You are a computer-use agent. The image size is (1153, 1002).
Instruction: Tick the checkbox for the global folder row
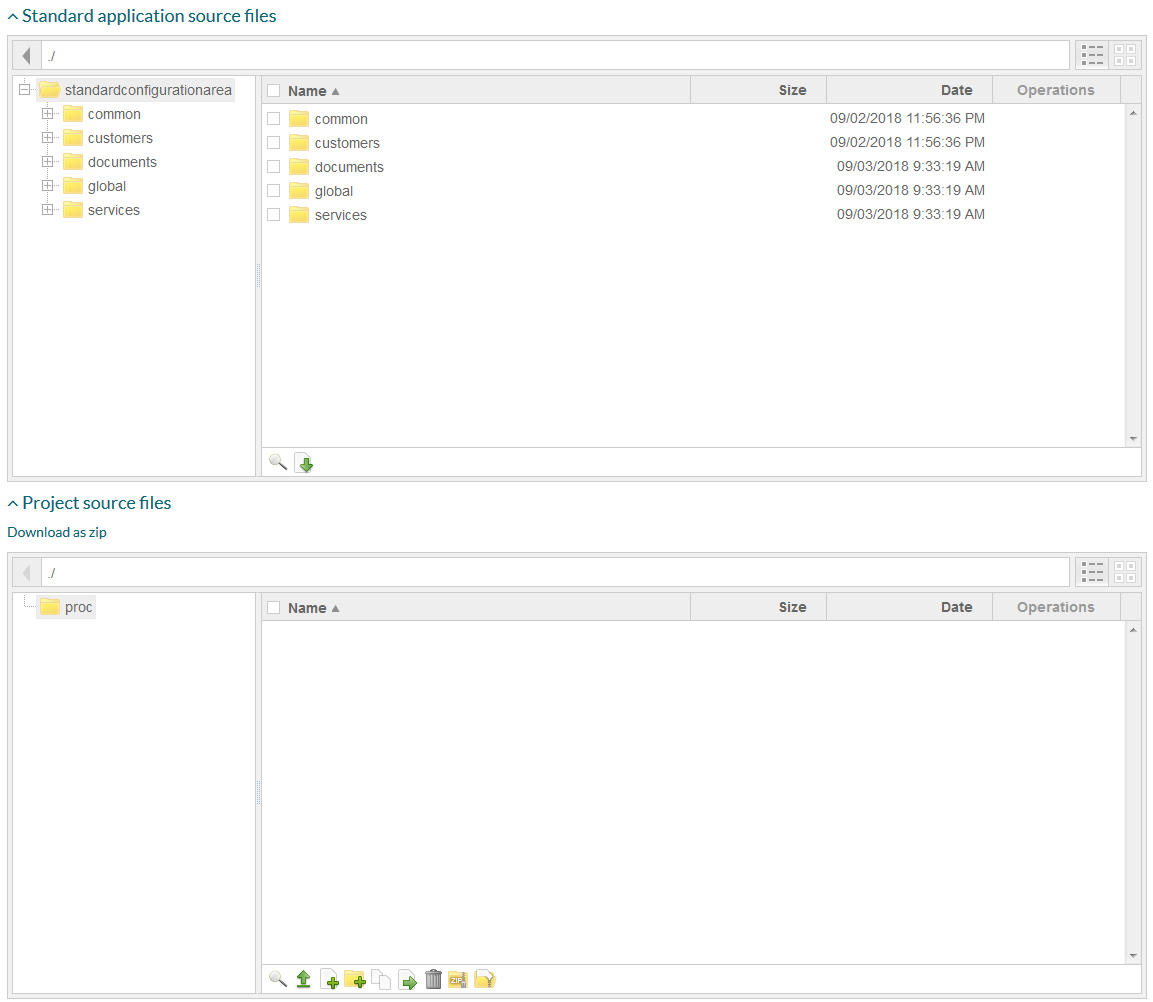[273, 191]
